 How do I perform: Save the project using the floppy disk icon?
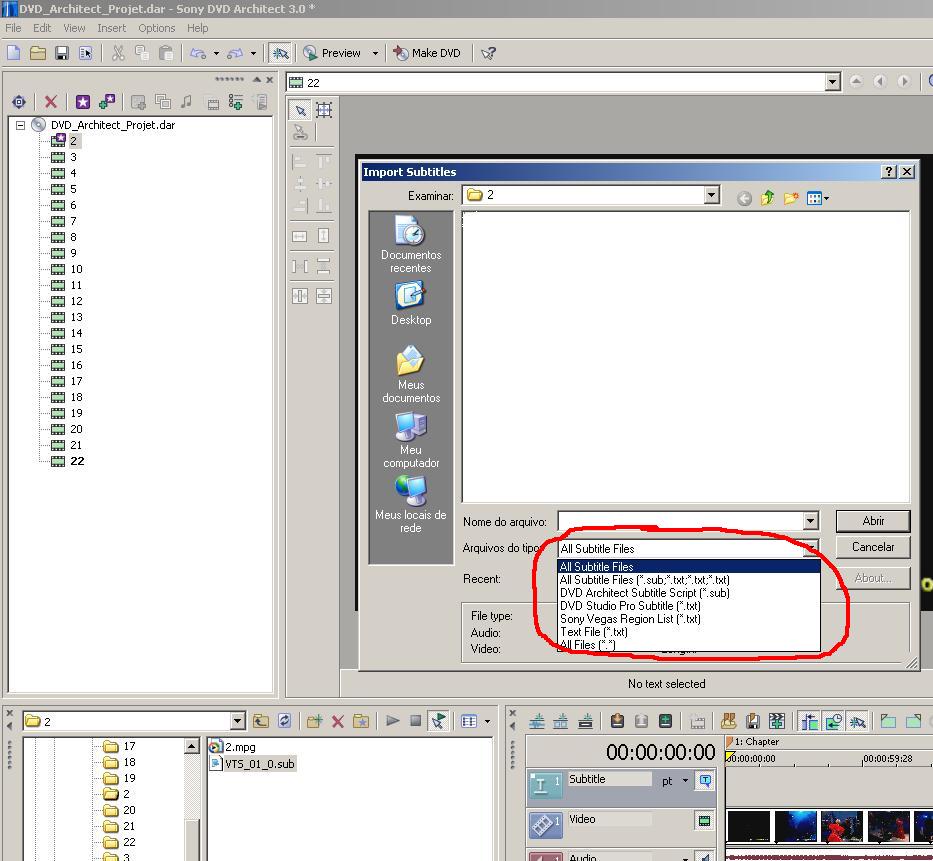(x=62, y=53)
